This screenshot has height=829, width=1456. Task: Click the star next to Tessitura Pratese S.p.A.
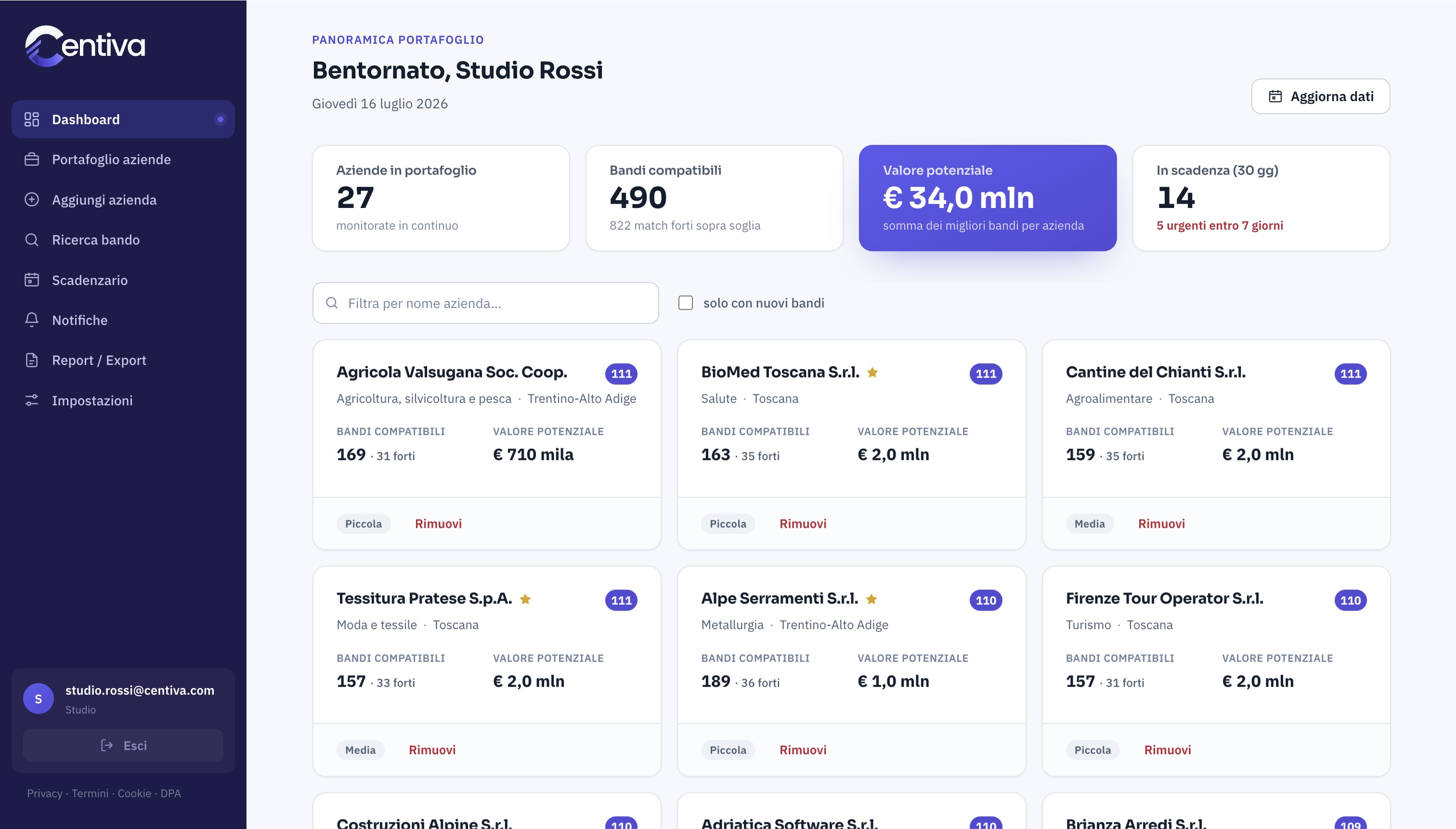click(526, 599)
